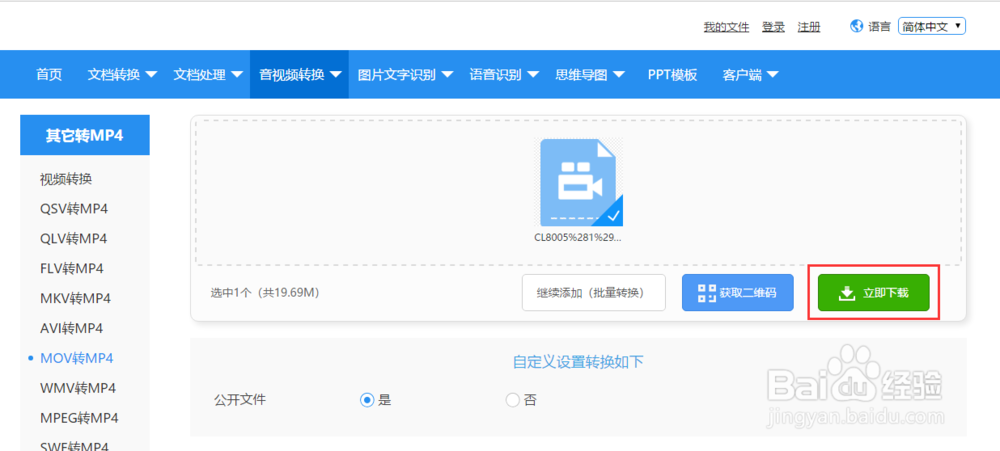Screen dimensions: 1000x451
Task: Click the file name CL8005%281%29...
Action: click(578, 237)
